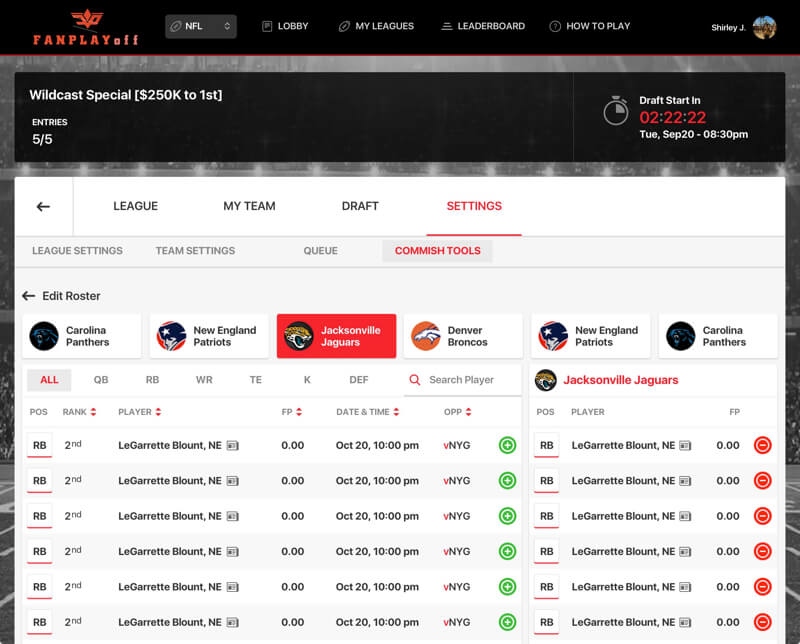Image resolution: width=800 pixels, height=644 pixels.
Task: Add first LeGarrette Blount row with green plus
Action: coord(507,445)
